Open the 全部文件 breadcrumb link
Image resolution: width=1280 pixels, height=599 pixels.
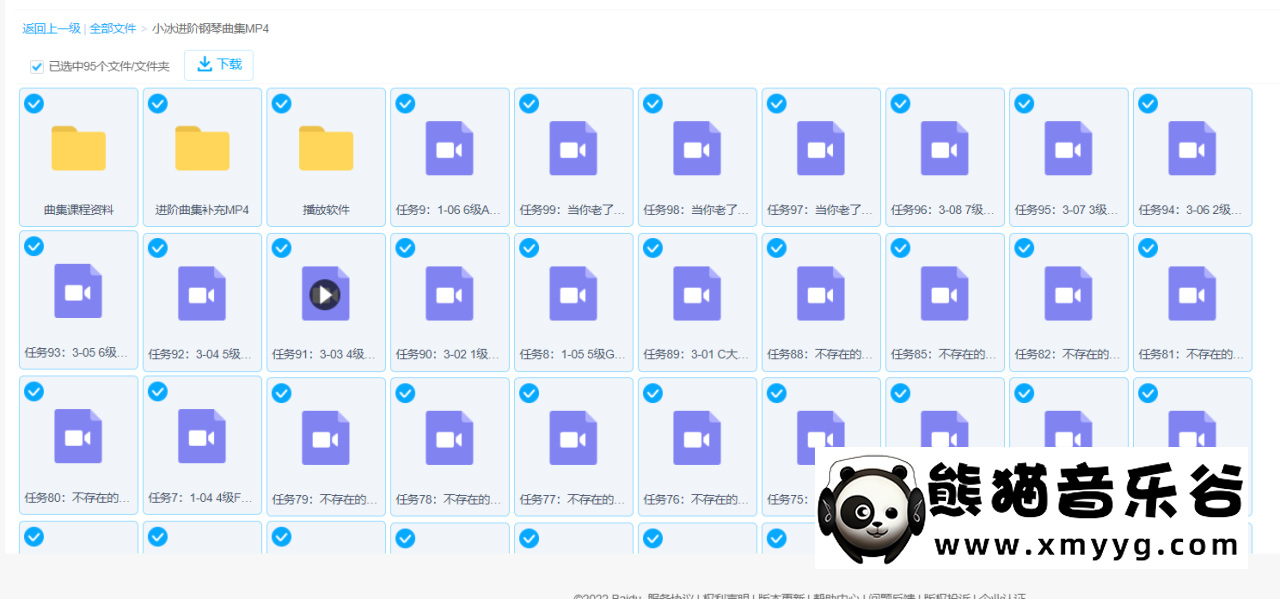click(113, 28)
